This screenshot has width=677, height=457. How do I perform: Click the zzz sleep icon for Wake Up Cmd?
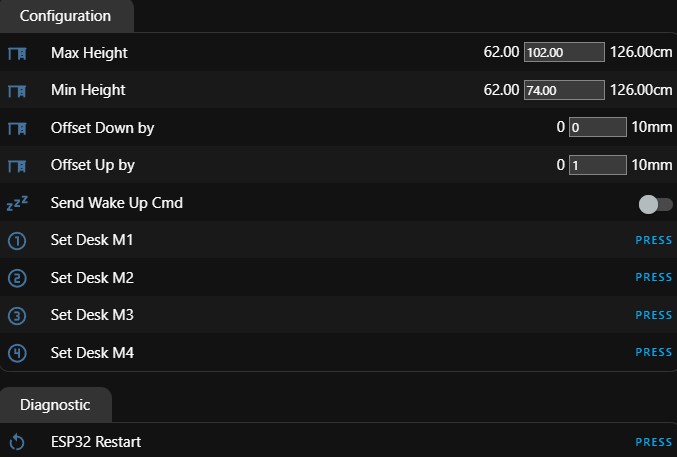[x=17, y=203]
